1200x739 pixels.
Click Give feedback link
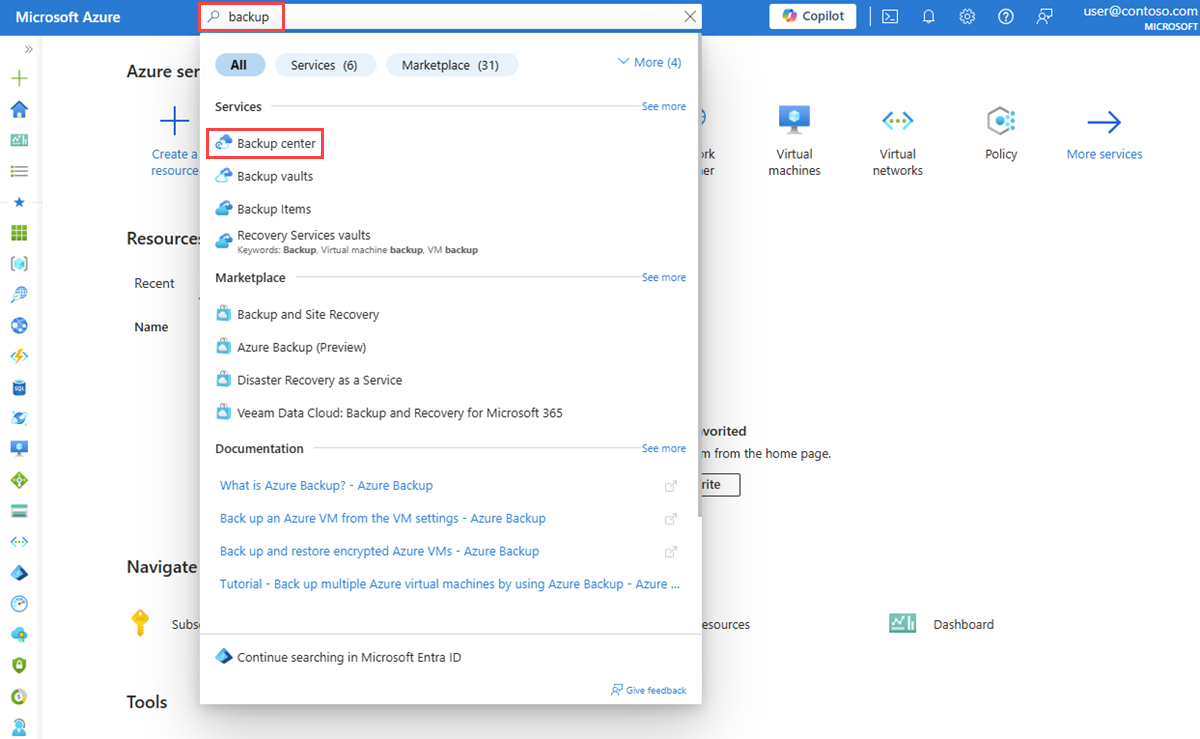click(648, 690)
